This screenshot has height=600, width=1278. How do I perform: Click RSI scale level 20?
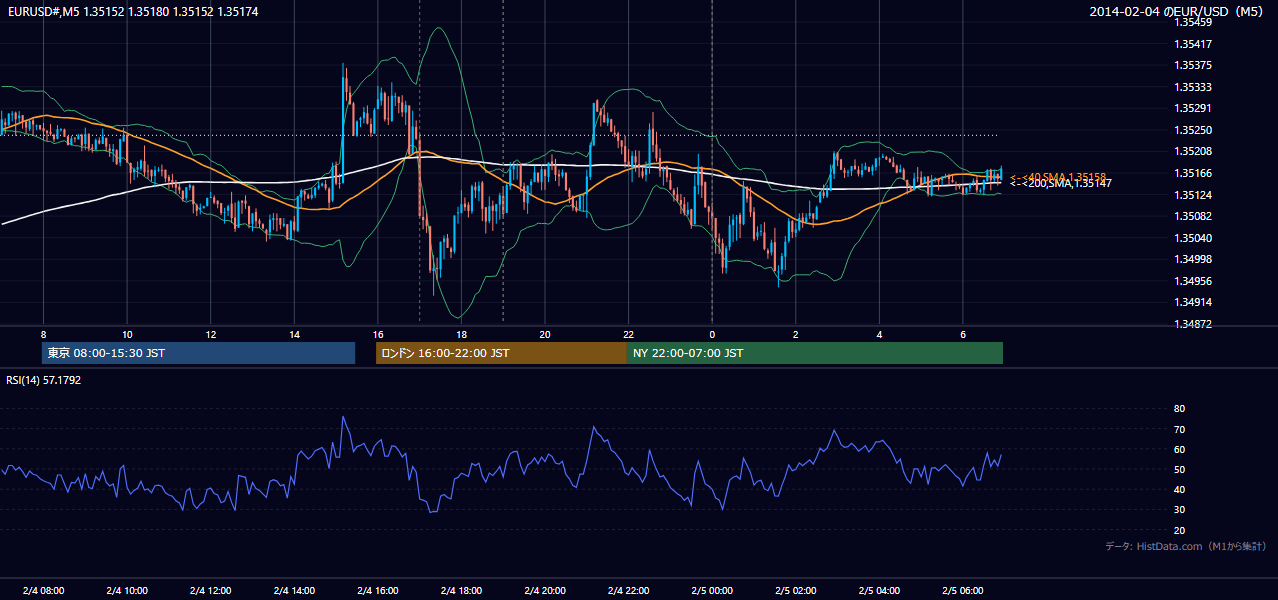pos(1179,530)
